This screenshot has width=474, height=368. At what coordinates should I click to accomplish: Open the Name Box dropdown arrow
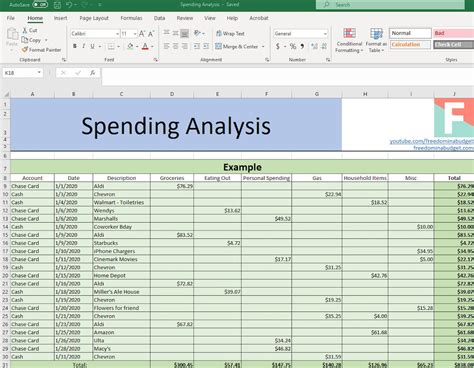pyautogui.click(x=39, y=73)
